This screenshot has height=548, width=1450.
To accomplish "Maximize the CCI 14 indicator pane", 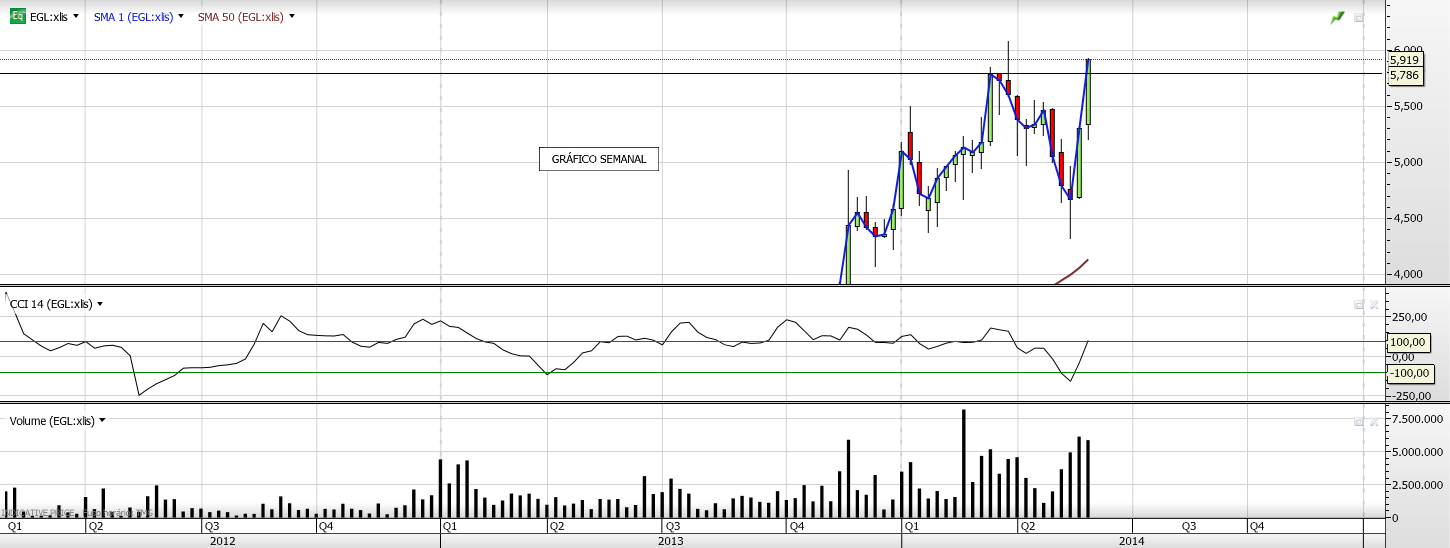I will [x=1359, y=304].
